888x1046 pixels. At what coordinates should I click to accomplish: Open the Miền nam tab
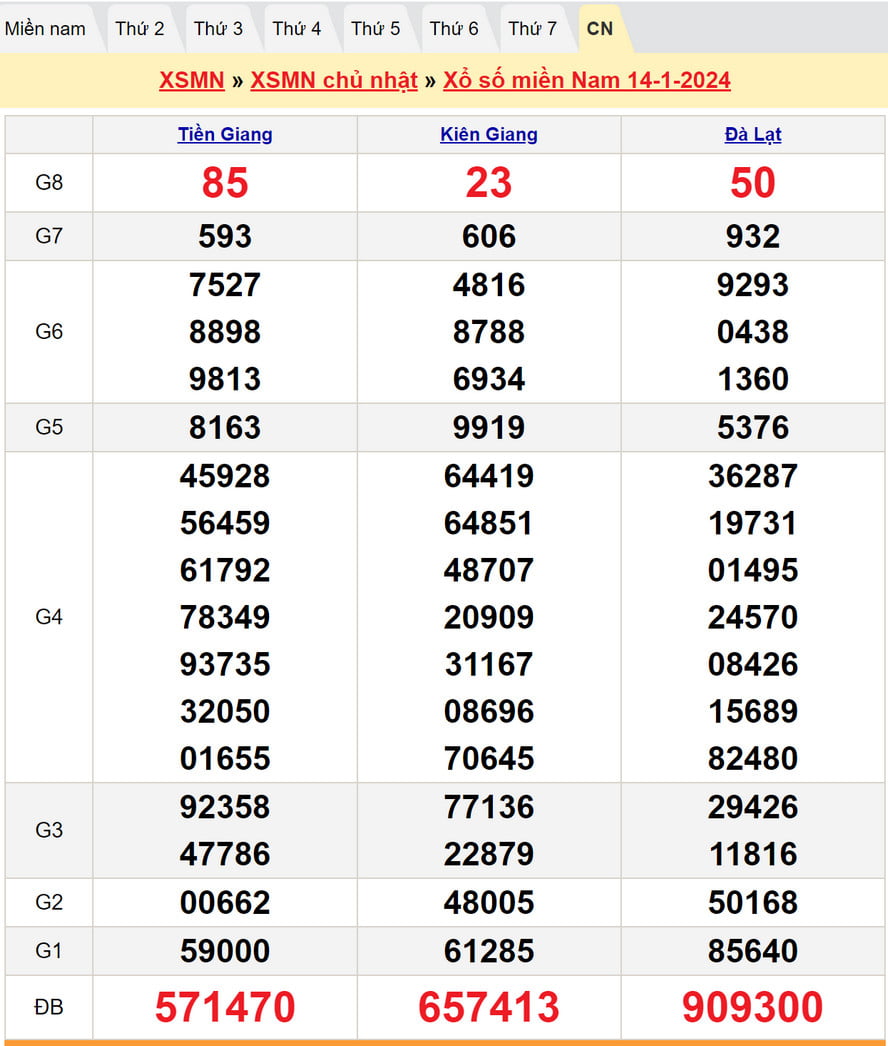coord(46,28)
